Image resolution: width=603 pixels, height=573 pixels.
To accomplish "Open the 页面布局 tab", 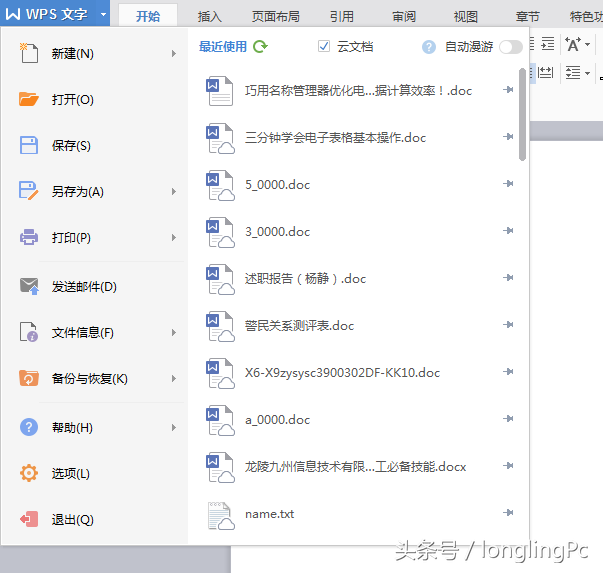I will [275, 16].
